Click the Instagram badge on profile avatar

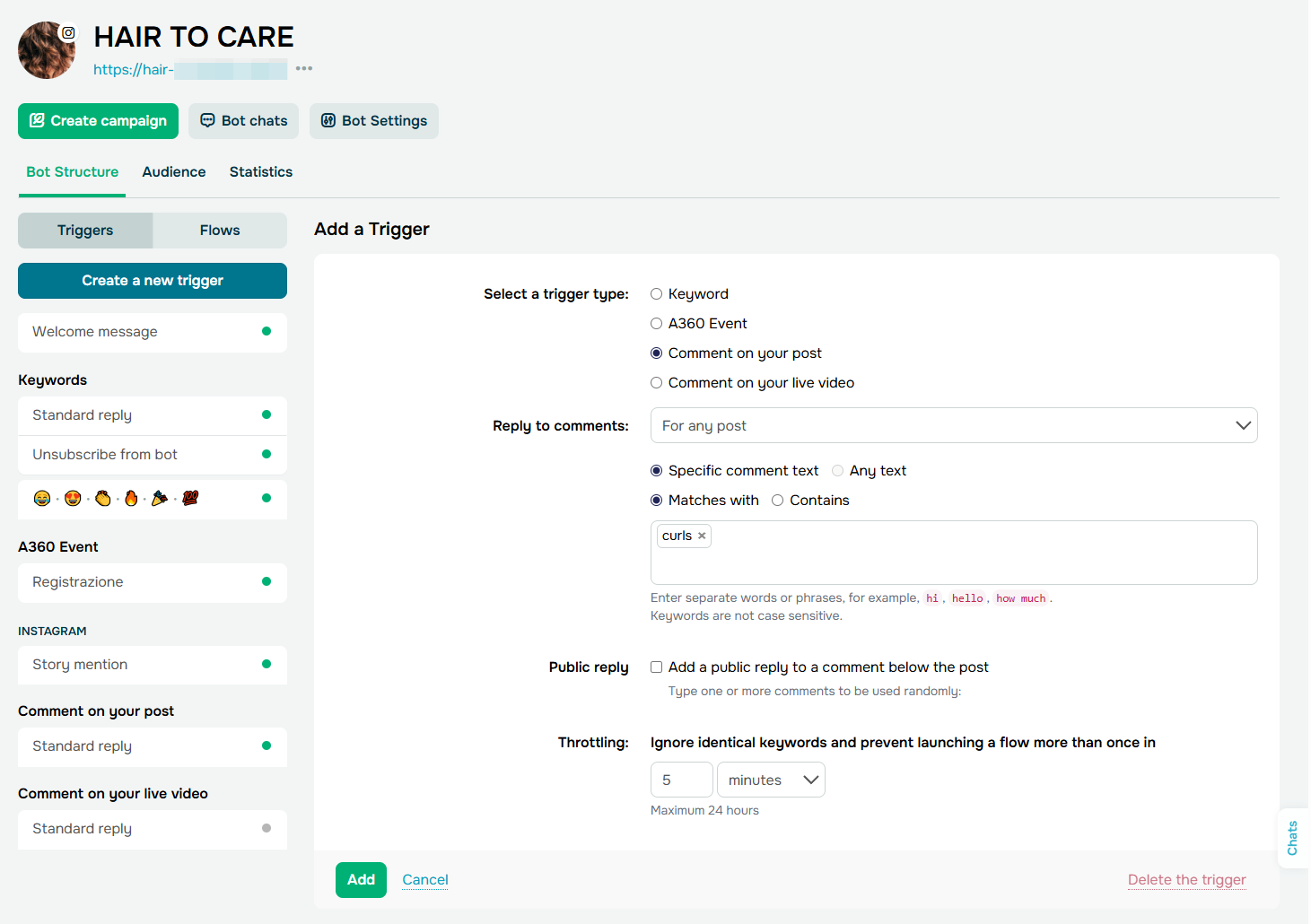68,33
